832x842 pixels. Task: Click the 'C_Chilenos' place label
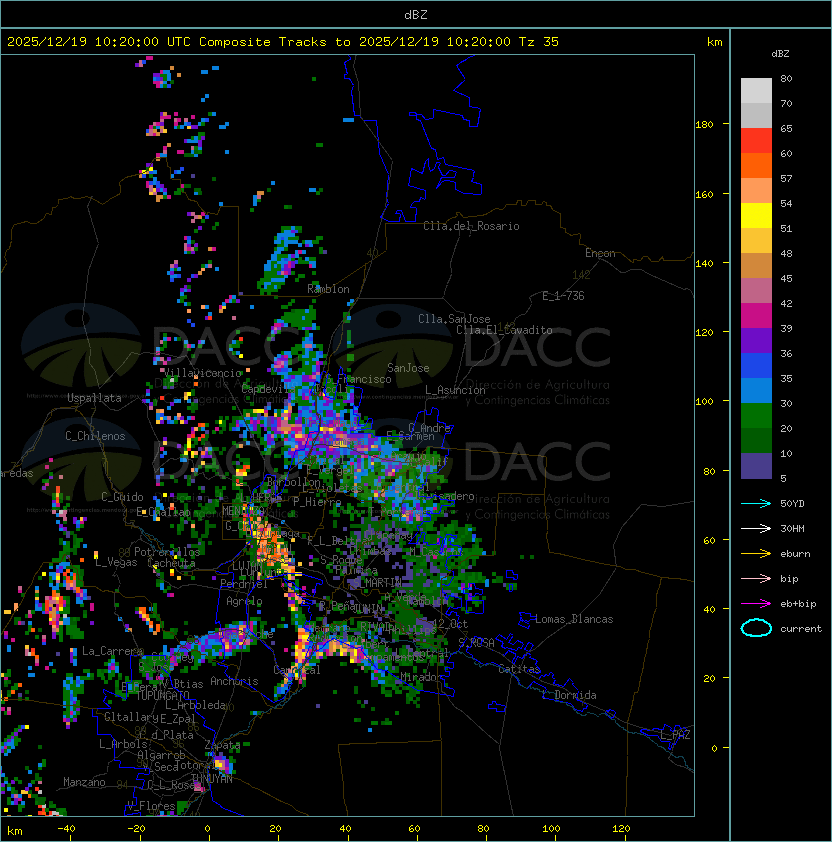pos(95,436)
